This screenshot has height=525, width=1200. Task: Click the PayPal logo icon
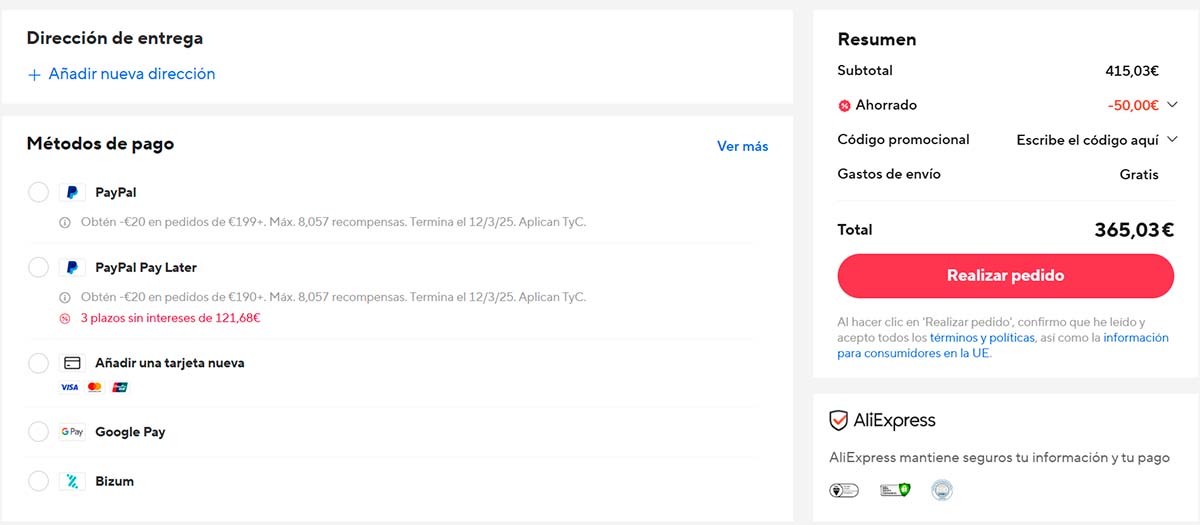[72, 192]
